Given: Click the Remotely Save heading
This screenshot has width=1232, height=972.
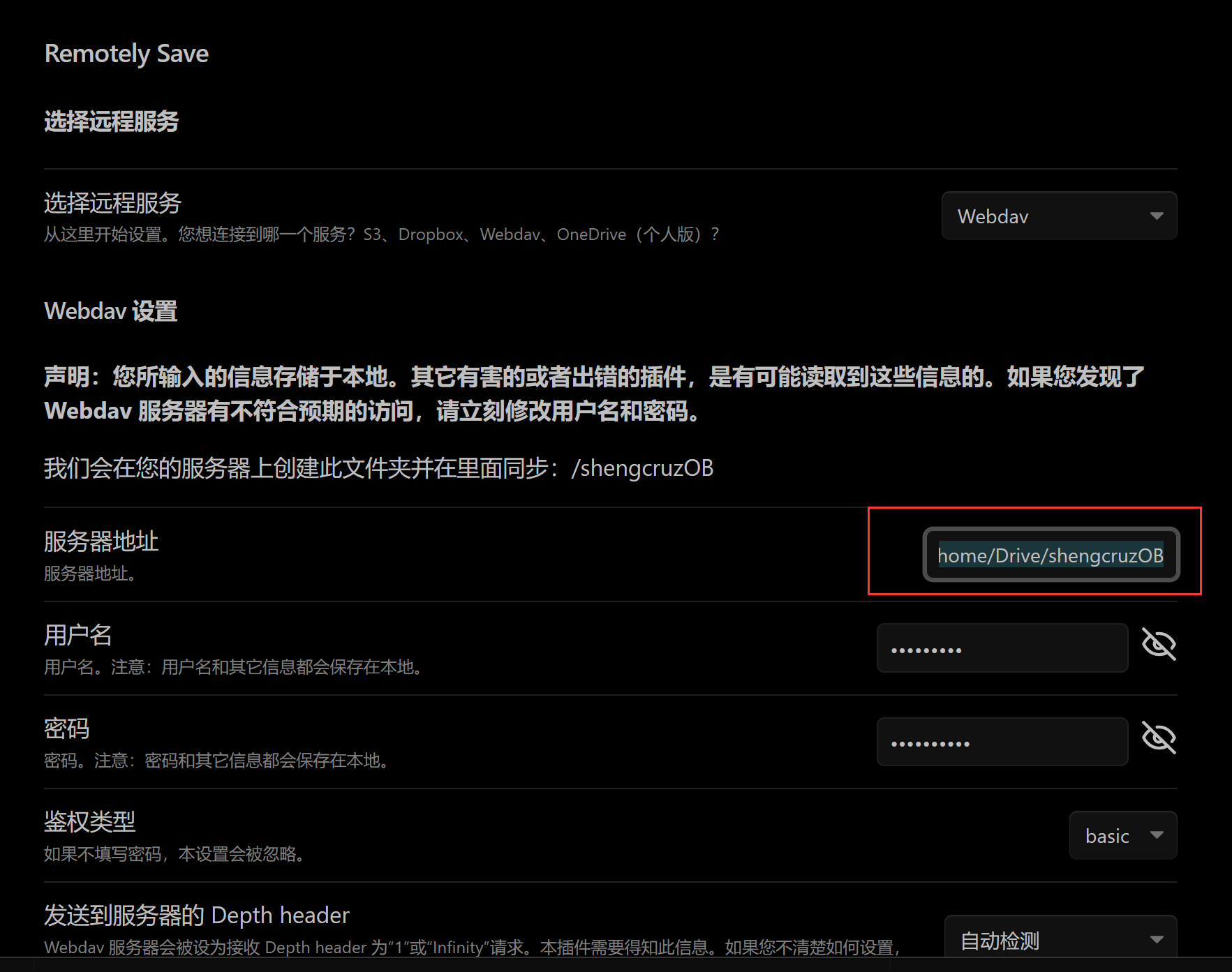Looking at the screenshot, I should pos(126,53).
